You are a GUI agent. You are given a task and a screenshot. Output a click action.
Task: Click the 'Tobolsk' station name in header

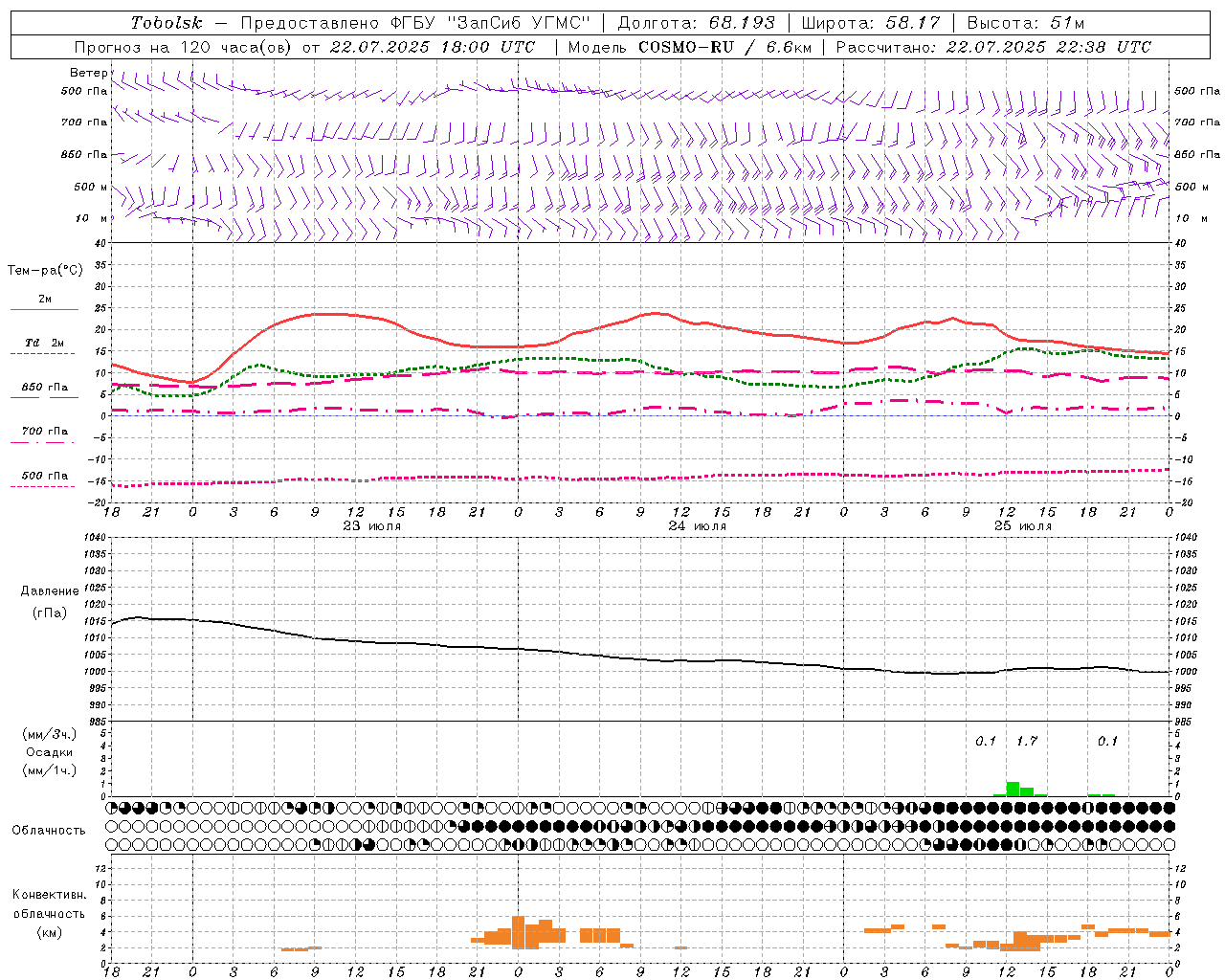tap(167, 23)
